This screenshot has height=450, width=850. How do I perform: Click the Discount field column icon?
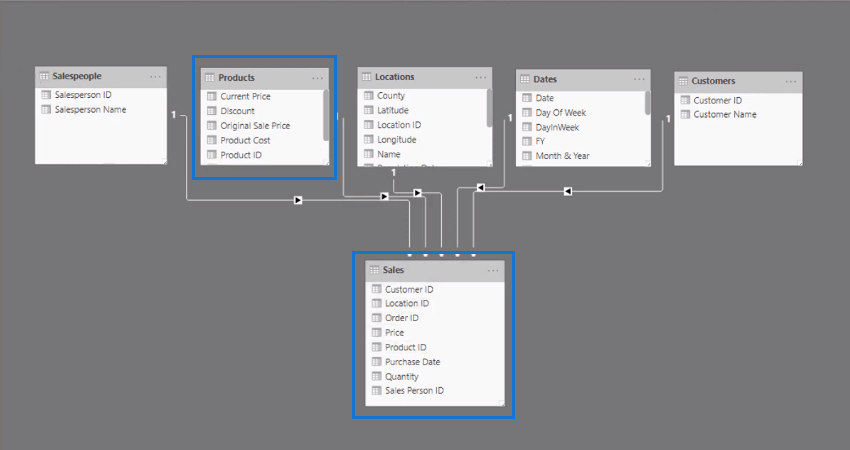(212, 111)
